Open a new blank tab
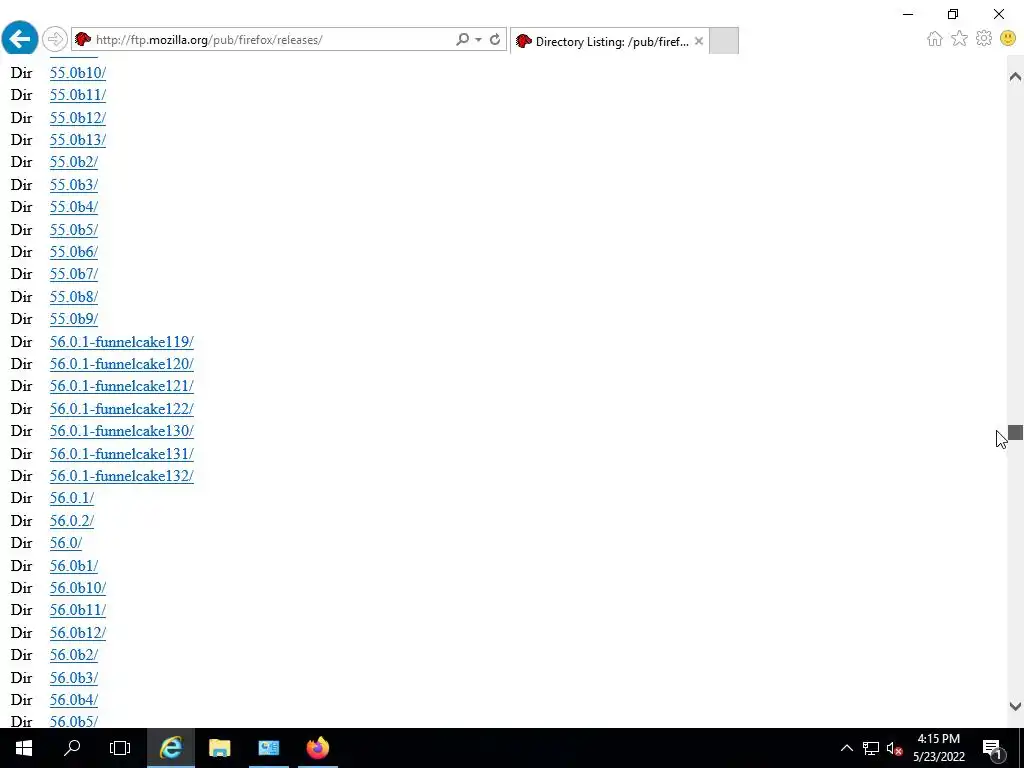The height and width of the screenshot is (768, 1024). click(724, 40)
